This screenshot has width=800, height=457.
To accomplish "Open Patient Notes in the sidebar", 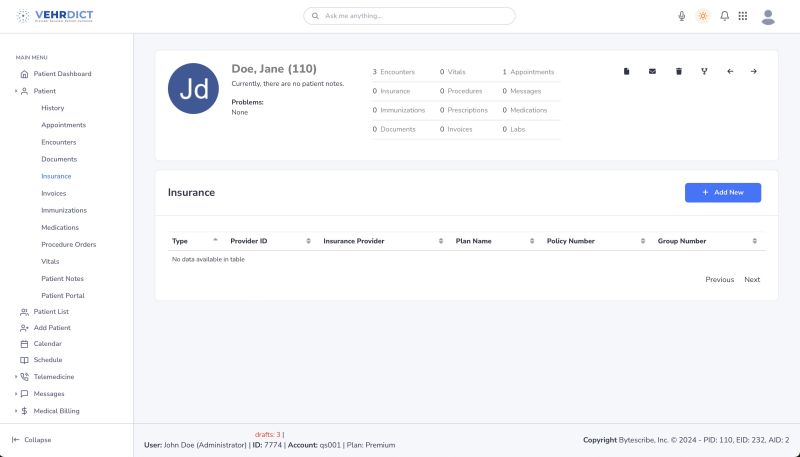I will click(x=62, y=278).
